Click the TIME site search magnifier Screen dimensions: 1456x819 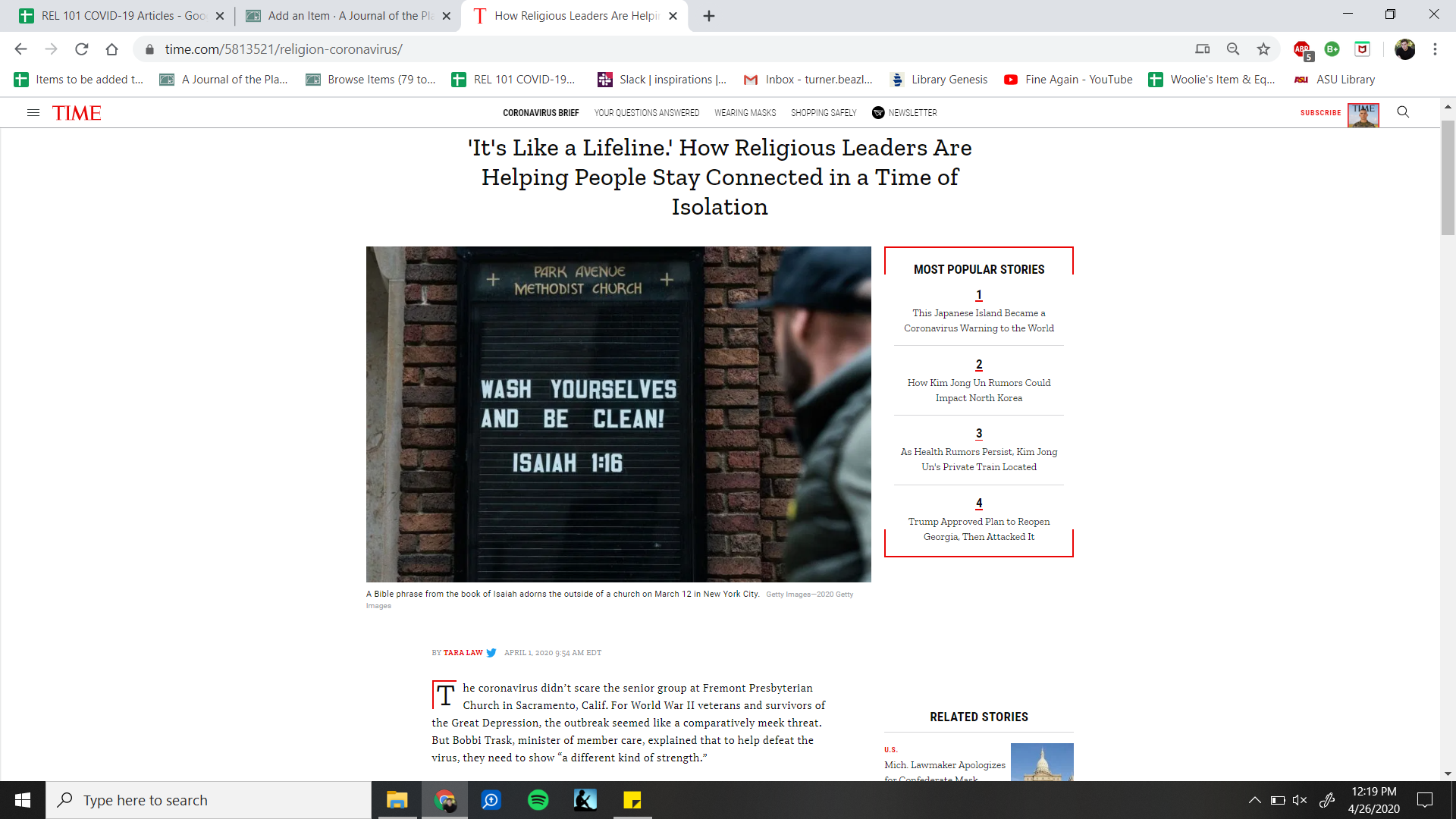click(x=1403, y=112)
